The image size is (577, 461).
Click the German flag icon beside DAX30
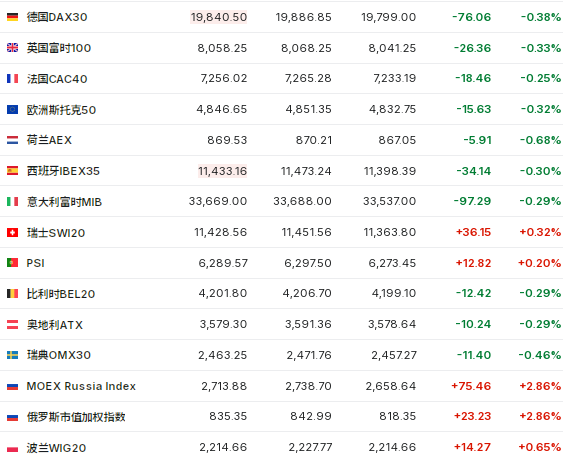click(12, 17)
